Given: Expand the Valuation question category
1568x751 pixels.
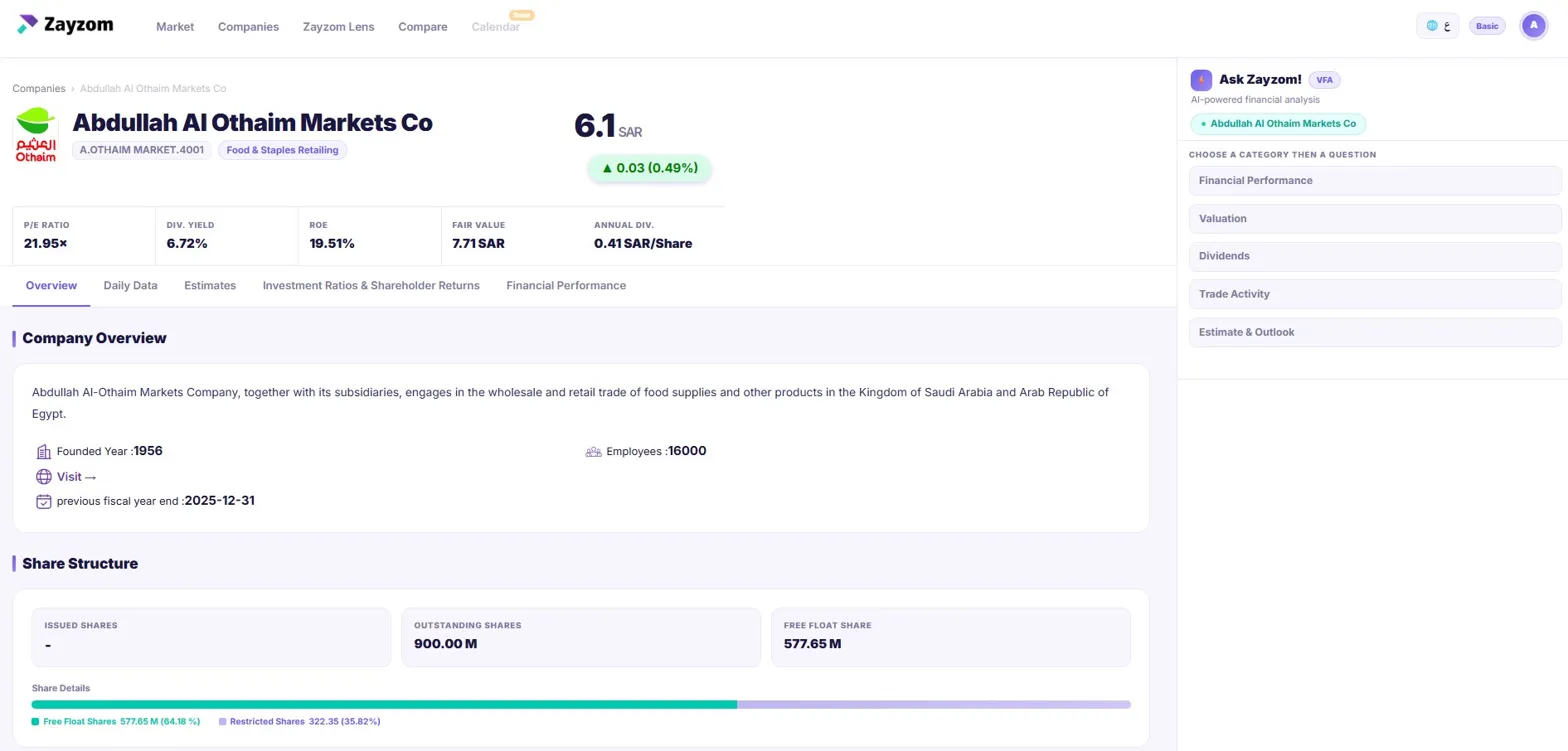Looking at the screenshot, I should (1375, 218).
